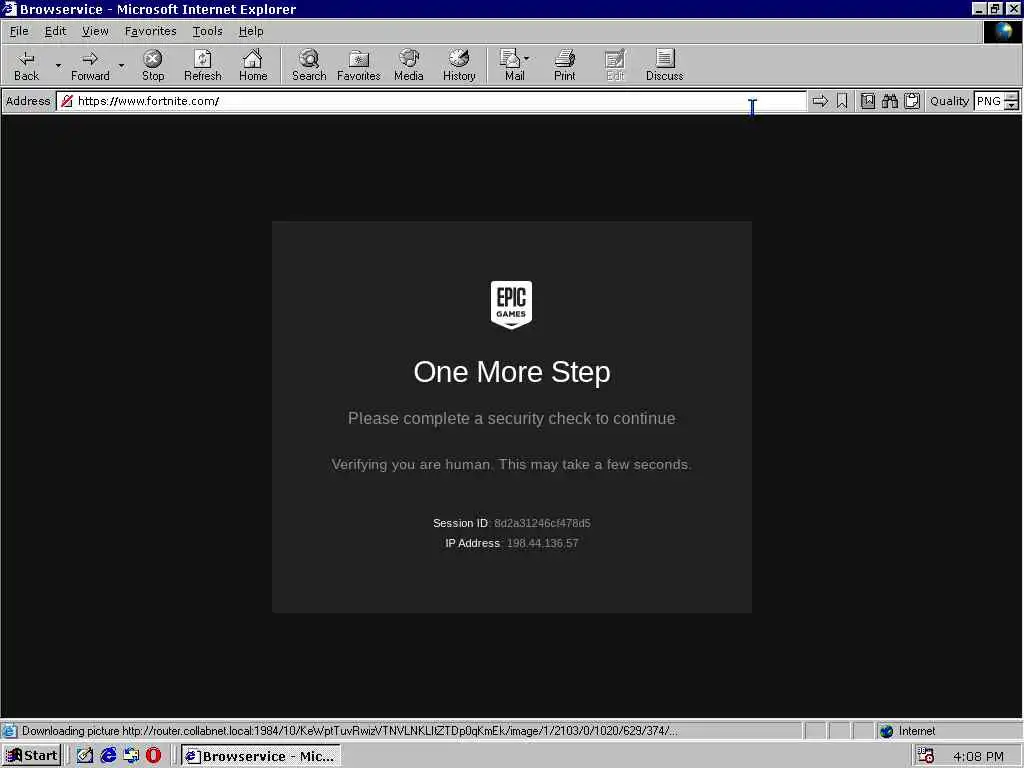1024x768 pixels.
Task: Launch the notepad quick launch icon
Action: point(85,756)
